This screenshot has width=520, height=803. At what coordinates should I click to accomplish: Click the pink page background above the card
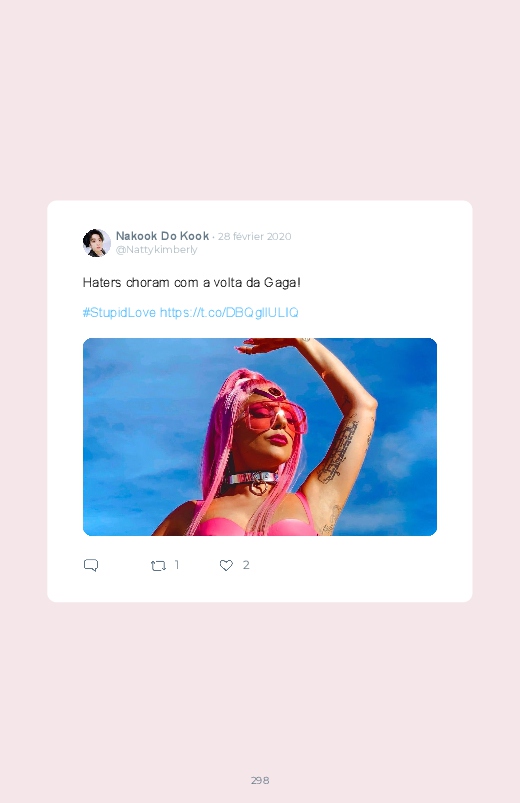click(260, 100)
